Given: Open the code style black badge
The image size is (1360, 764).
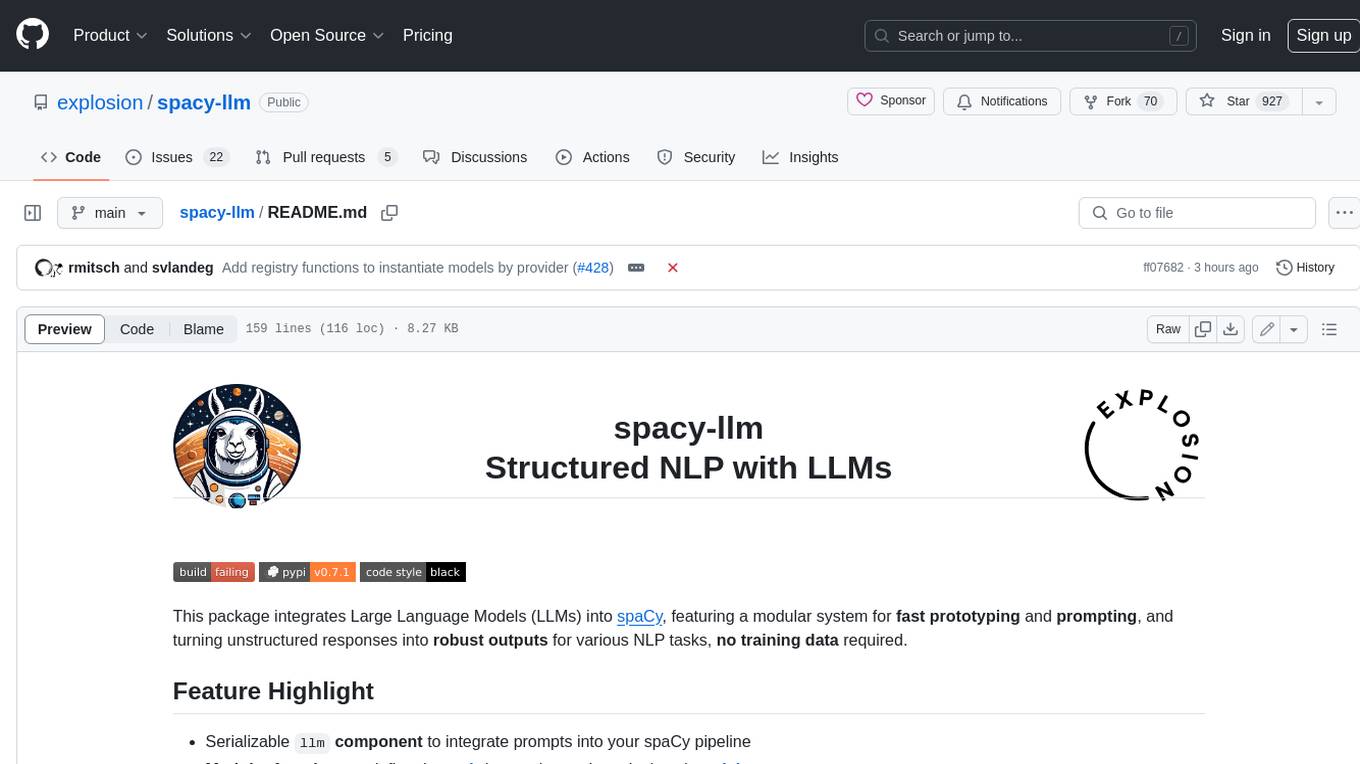Looking at the screenshot, I should point(413,572).
